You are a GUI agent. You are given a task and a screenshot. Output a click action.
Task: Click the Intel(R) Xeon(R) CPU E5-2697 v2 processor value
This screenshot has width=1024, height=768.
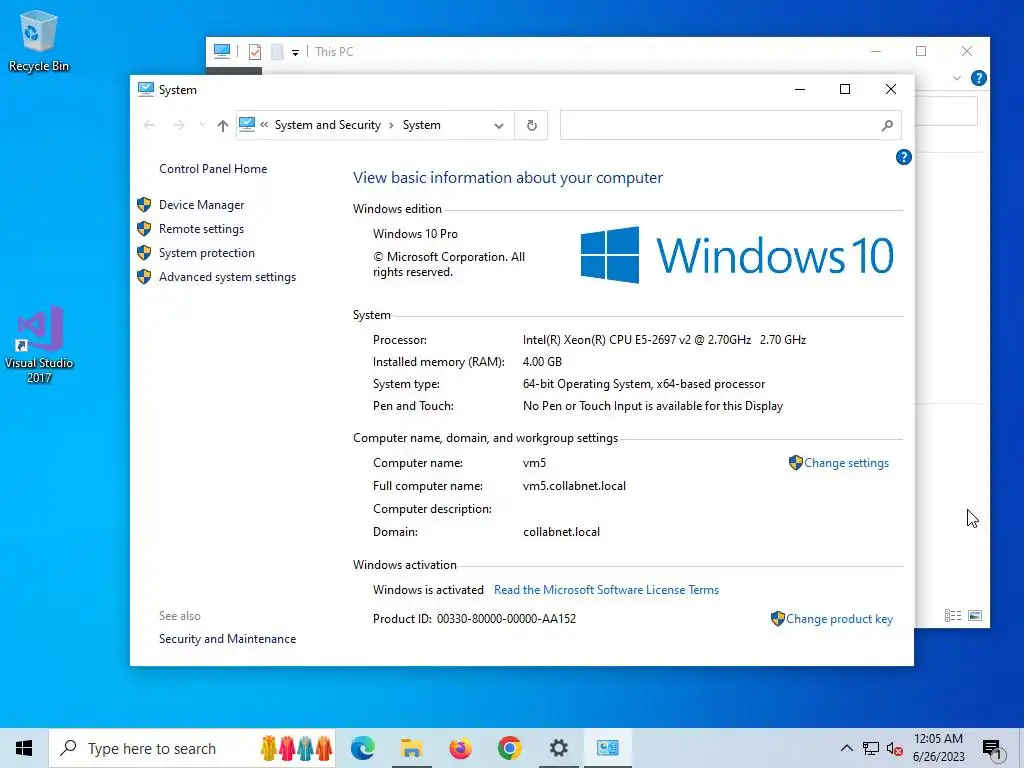point(664,340)
